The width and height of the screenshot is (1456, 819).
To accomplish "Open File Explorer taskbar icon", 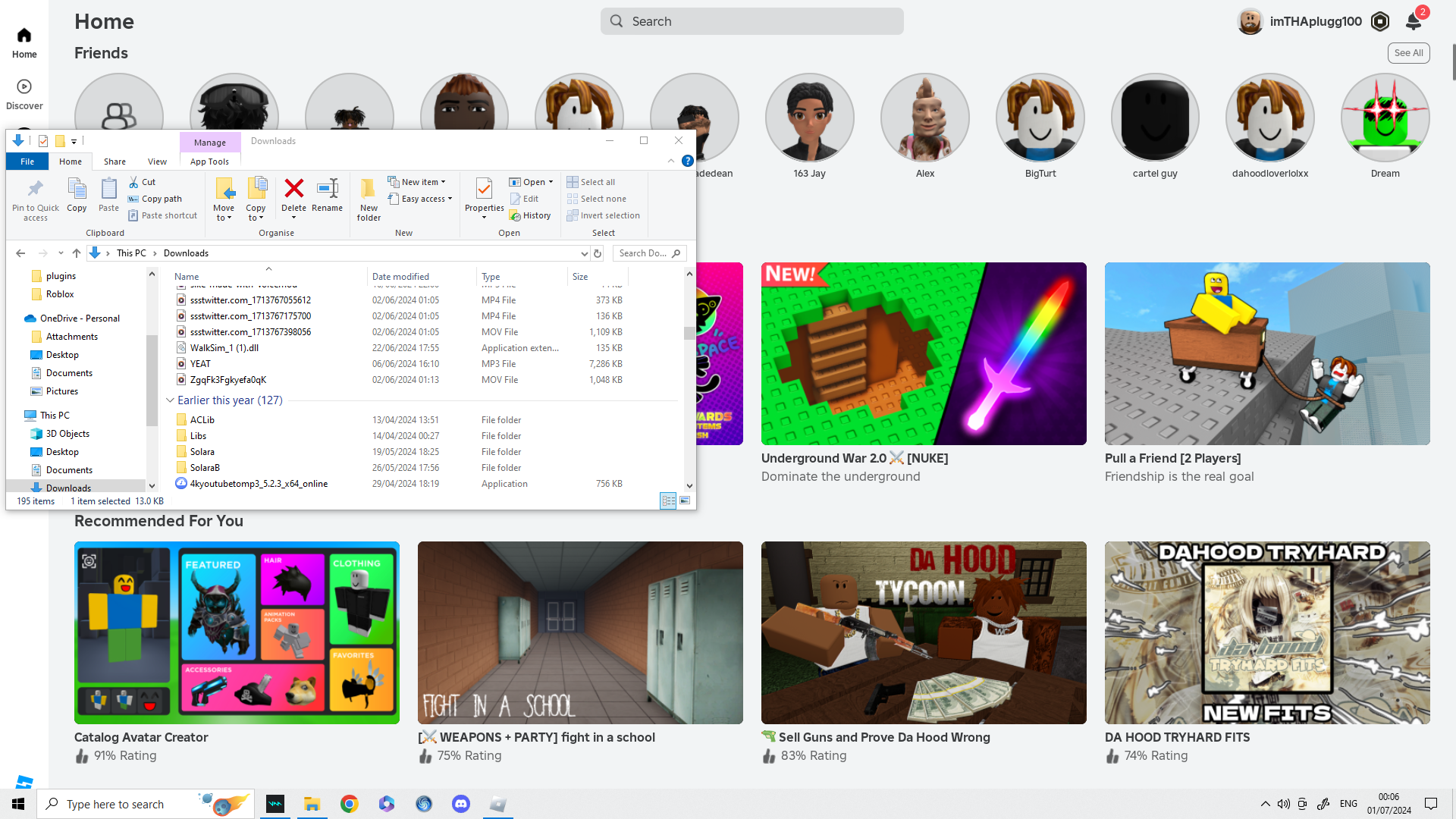I will (312, 804).
